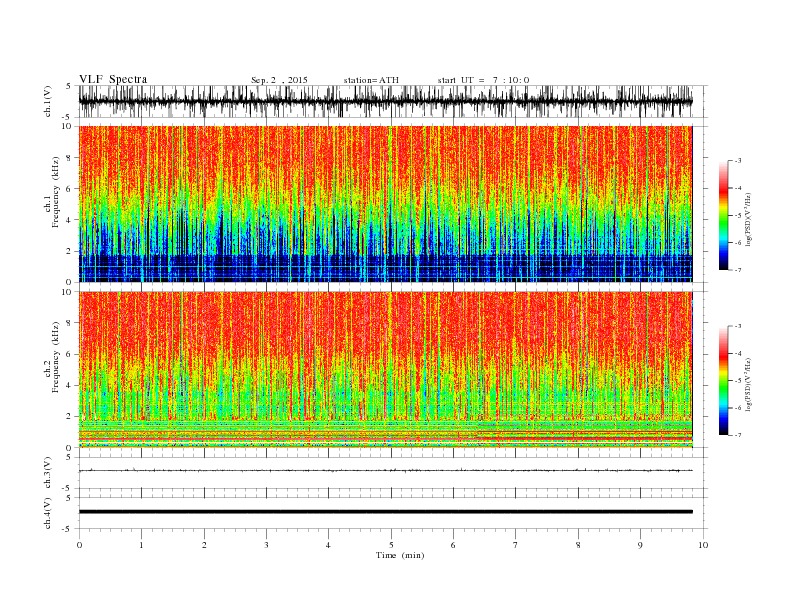792x612 pixels.
Task: Click the "5" tick on ch.1(V) axis
Action: 69,86
